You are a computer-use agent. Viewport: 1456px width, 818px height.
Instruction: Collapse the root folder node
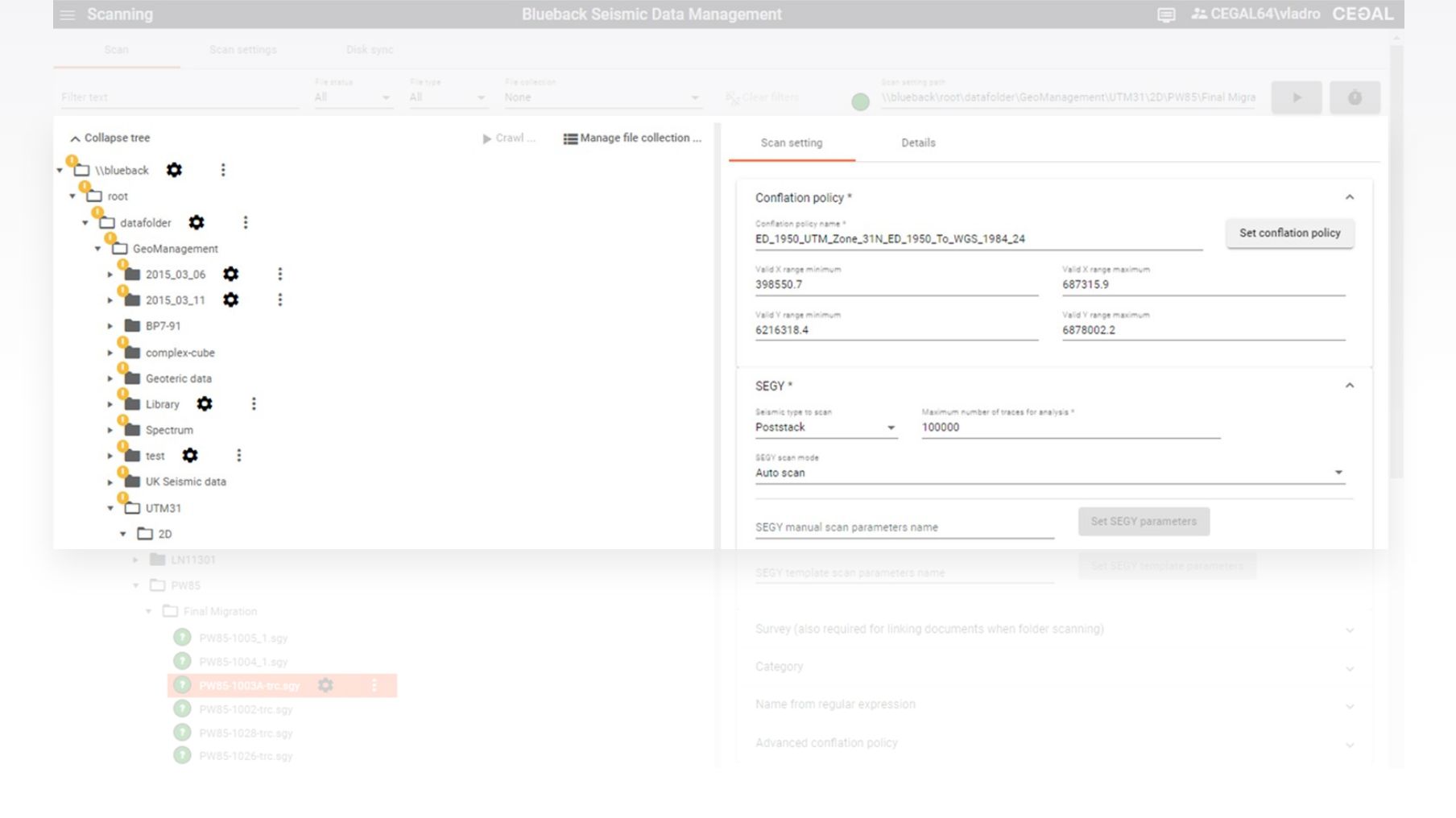pyautogui.click(x=72, y=196)
